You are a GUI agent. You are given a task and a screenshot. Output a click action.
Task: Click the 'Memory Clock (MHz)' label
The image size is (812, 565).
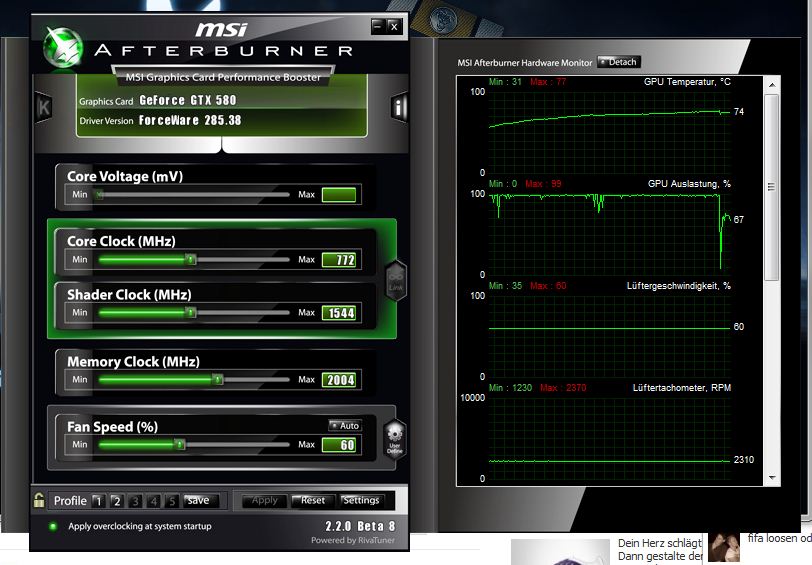pyautogui.click(x=133, y=361)
